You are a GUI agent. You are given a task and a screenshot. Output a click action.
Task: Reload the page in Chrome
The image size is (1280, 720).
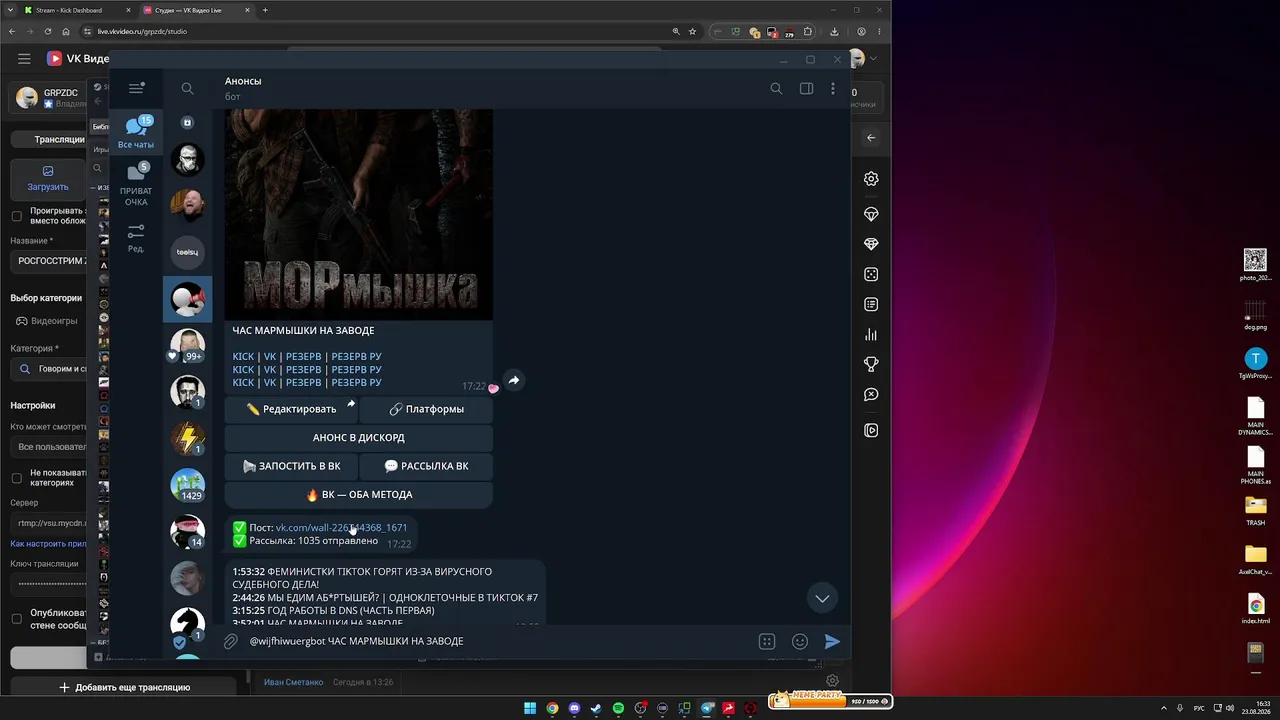point(48,31)
